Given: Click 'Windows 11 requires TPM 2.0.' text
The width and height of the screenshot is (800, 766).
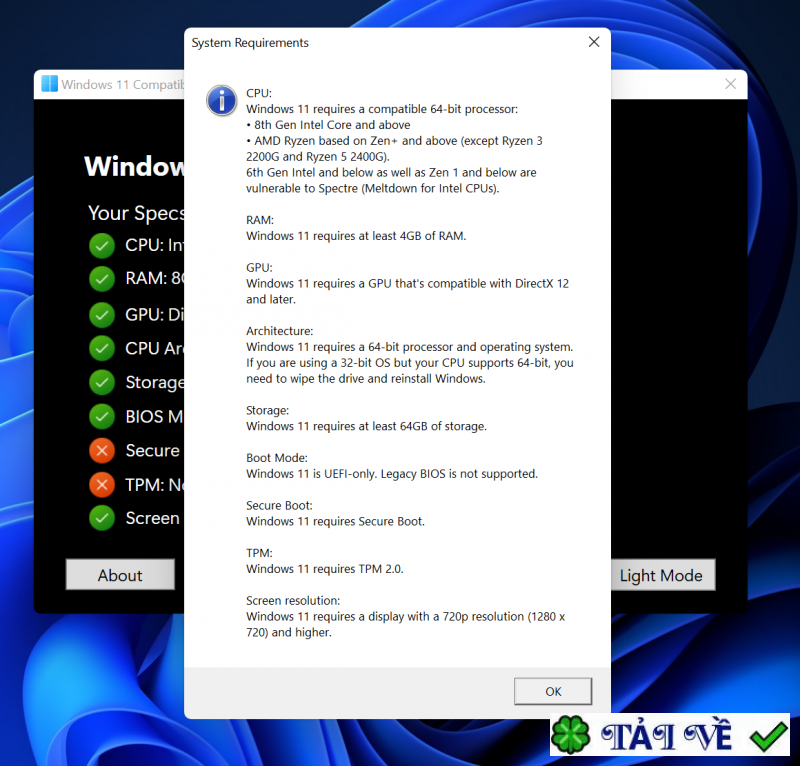Looking at the screenshot, I should (324, 569).
